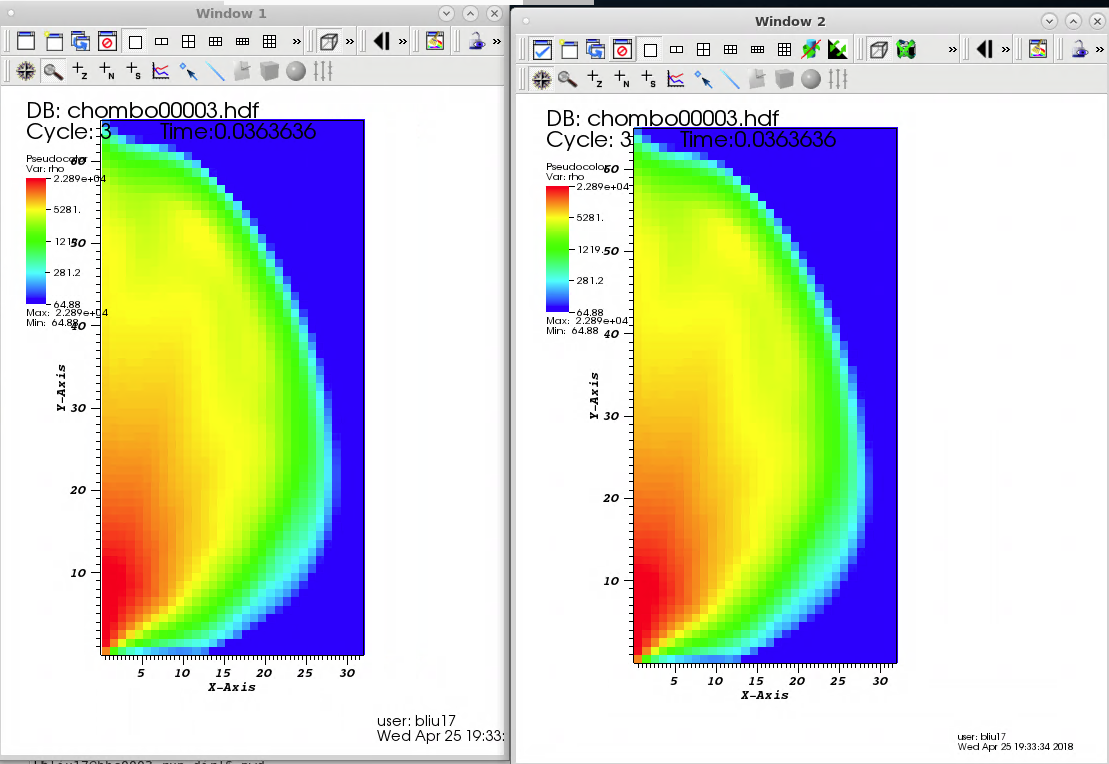This screenshot has height=764, width=1109.
Task: Click the pseudocolor plot area in Window 2
Action: coord(765,395)
